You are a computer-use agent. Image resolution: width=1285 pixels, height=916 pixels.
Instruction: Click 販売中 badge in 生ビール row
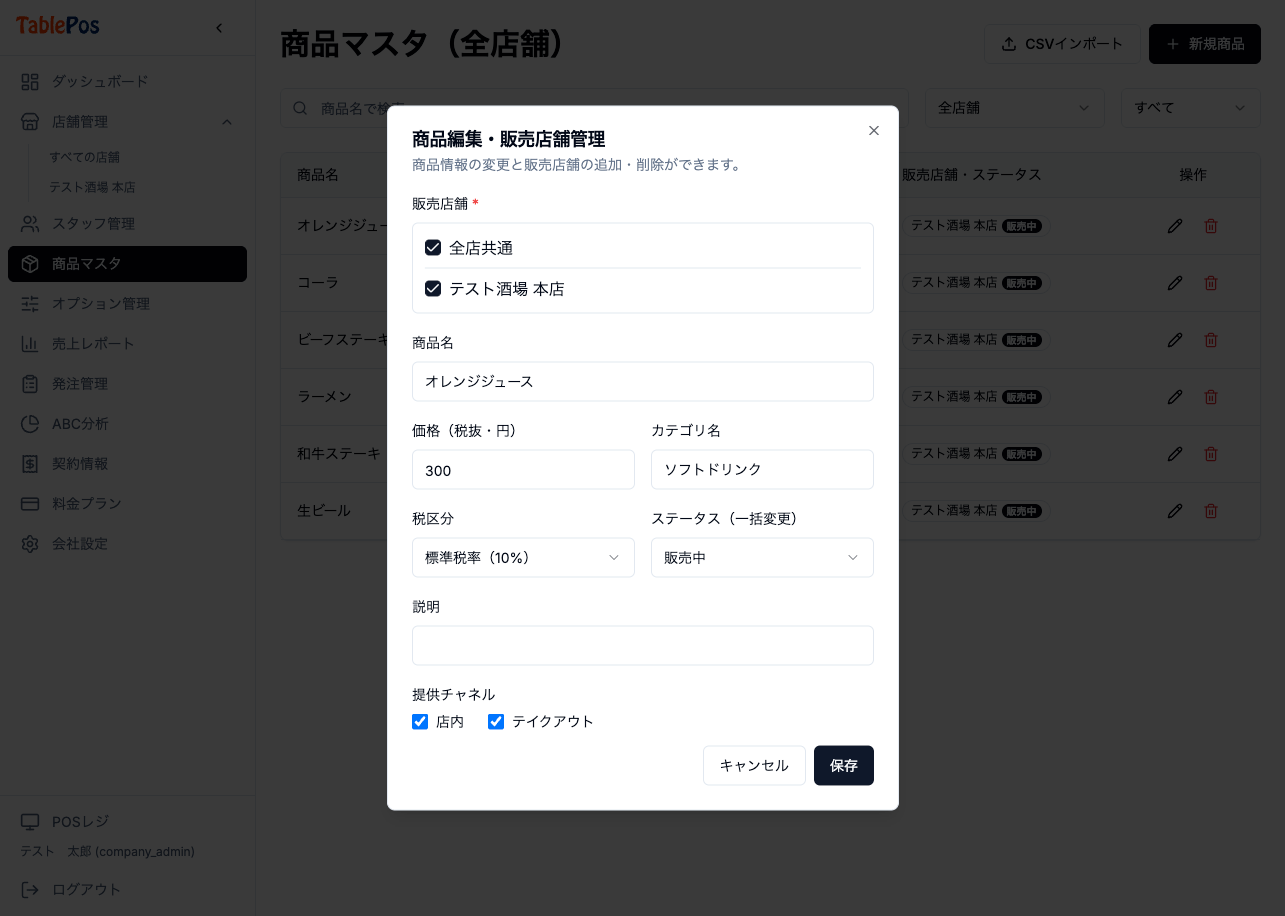point(1023,511)
